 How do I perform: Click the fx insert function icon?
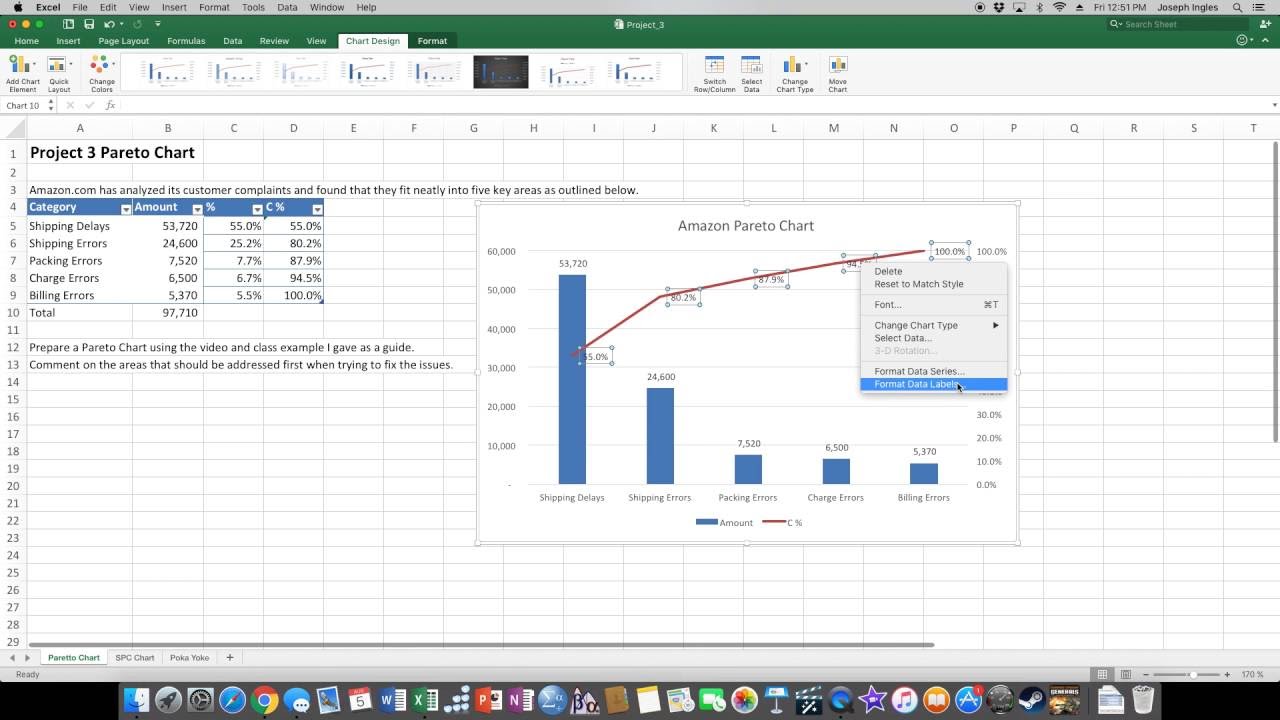110,105
